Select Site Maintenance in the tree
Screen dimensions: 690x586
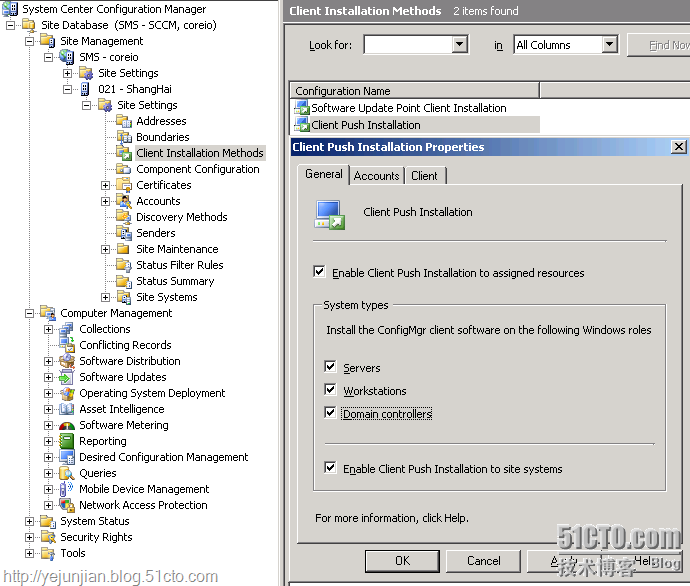[177, 249]
